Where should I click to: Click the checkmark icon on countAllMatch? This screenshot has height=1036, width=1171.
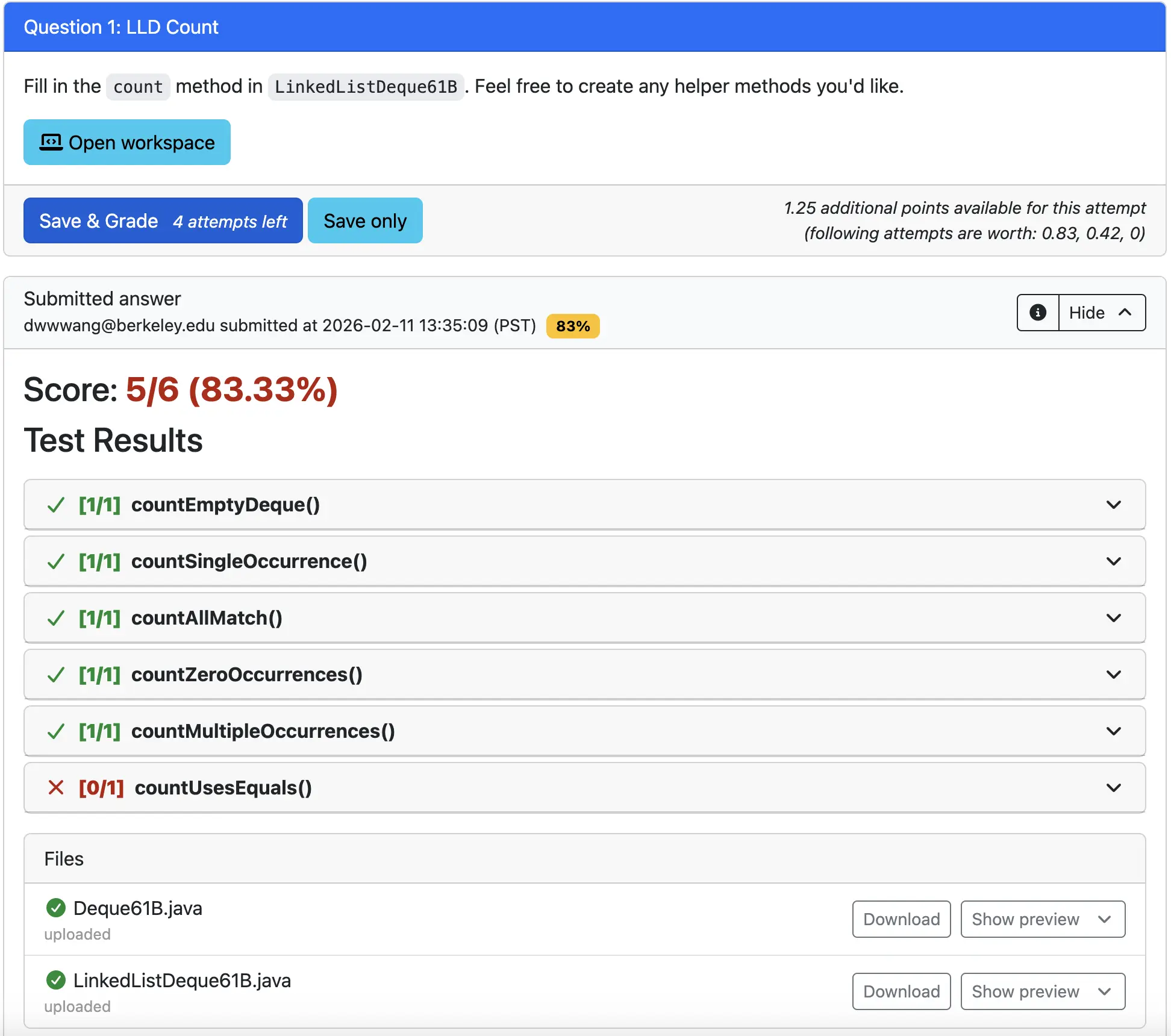pyautogui.click(x=56, y=618)
